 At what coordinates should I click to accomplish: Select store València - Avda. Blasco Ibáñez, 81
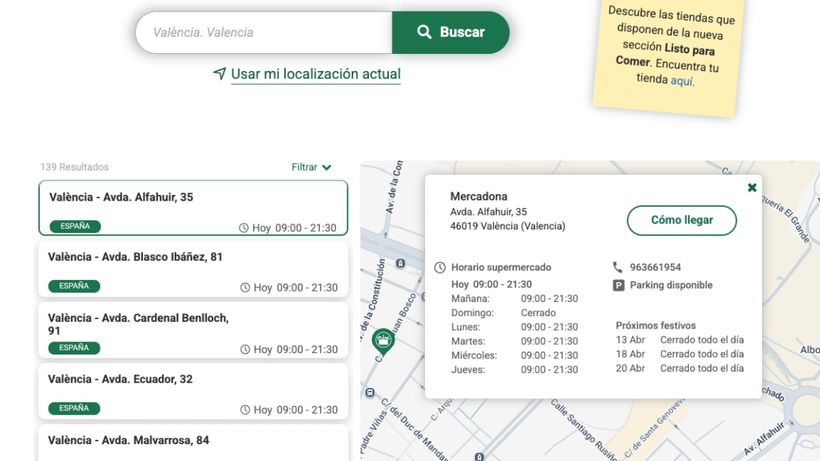coord(193,269)
